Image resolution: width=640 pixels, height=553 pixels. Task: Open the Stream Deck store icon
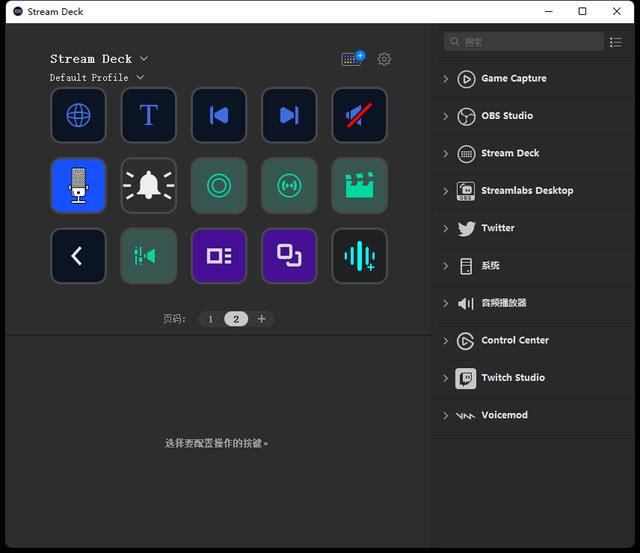353,59
